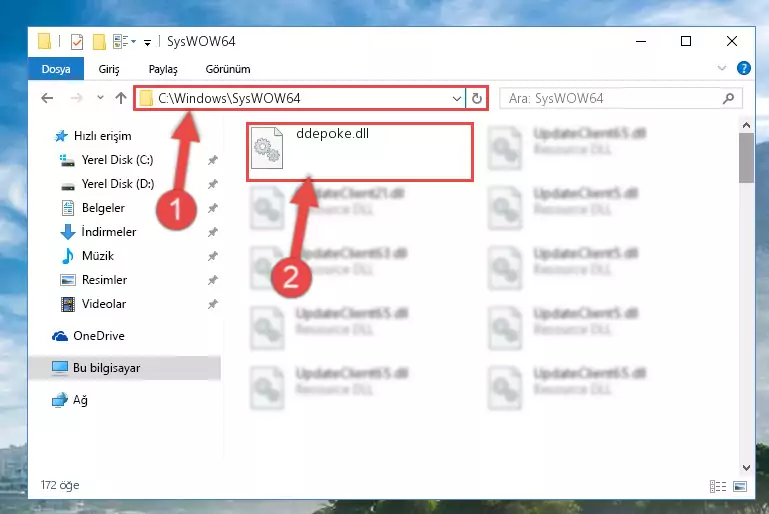Minimize the SysWOW64 window
Viewport: 769px width, 514px height.
641,41
